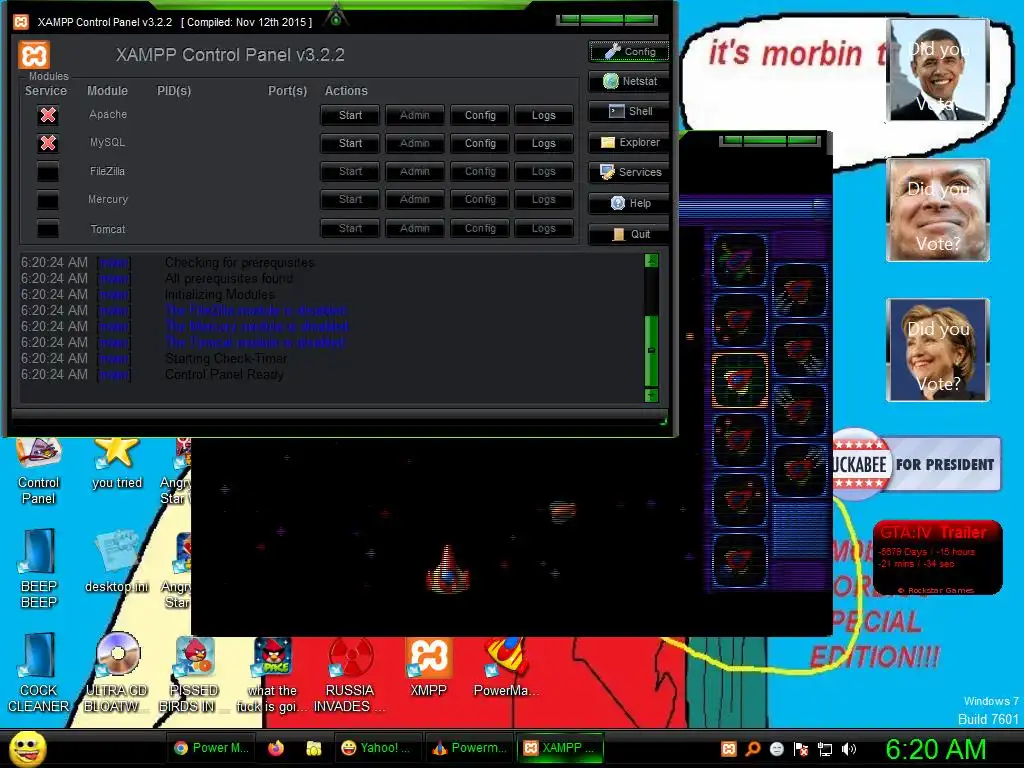Open Apache Logs list
Image resolution: width=1024 pixels, height=768 pixels.
543,115
